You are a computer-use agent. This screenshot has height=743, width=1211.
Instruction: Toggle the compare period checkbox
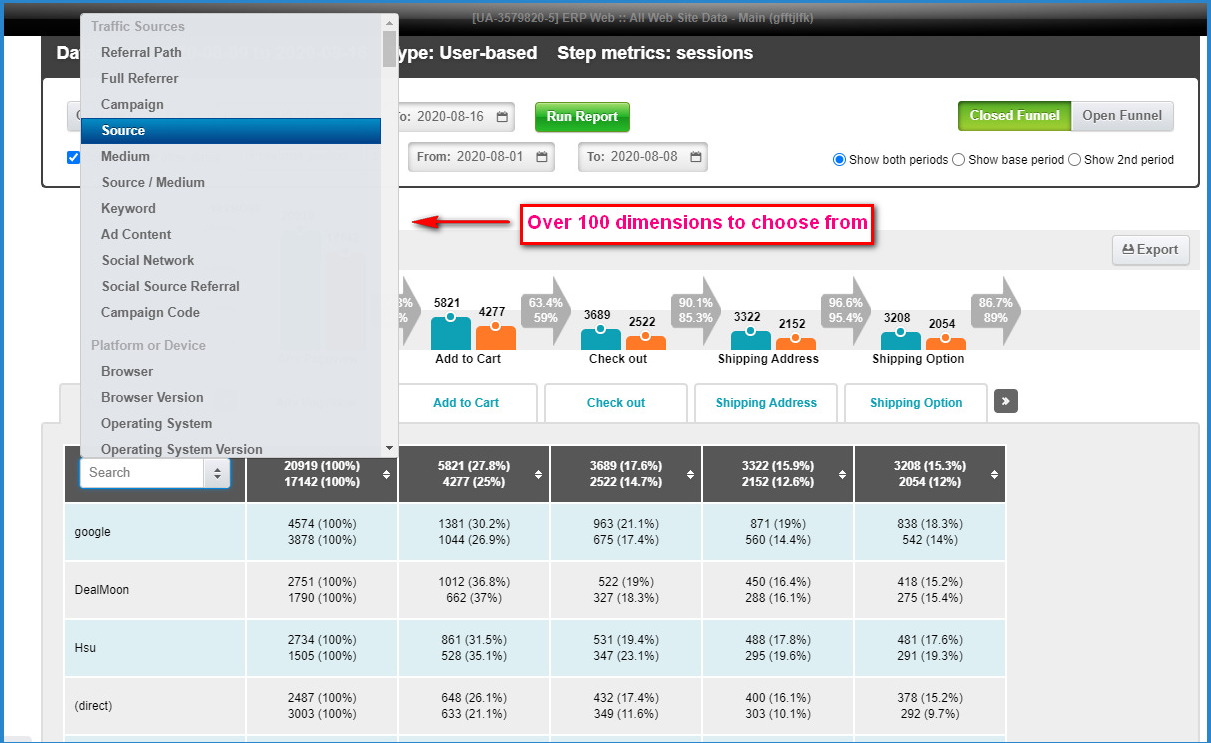pyautogui.click(x=73, y=157)
